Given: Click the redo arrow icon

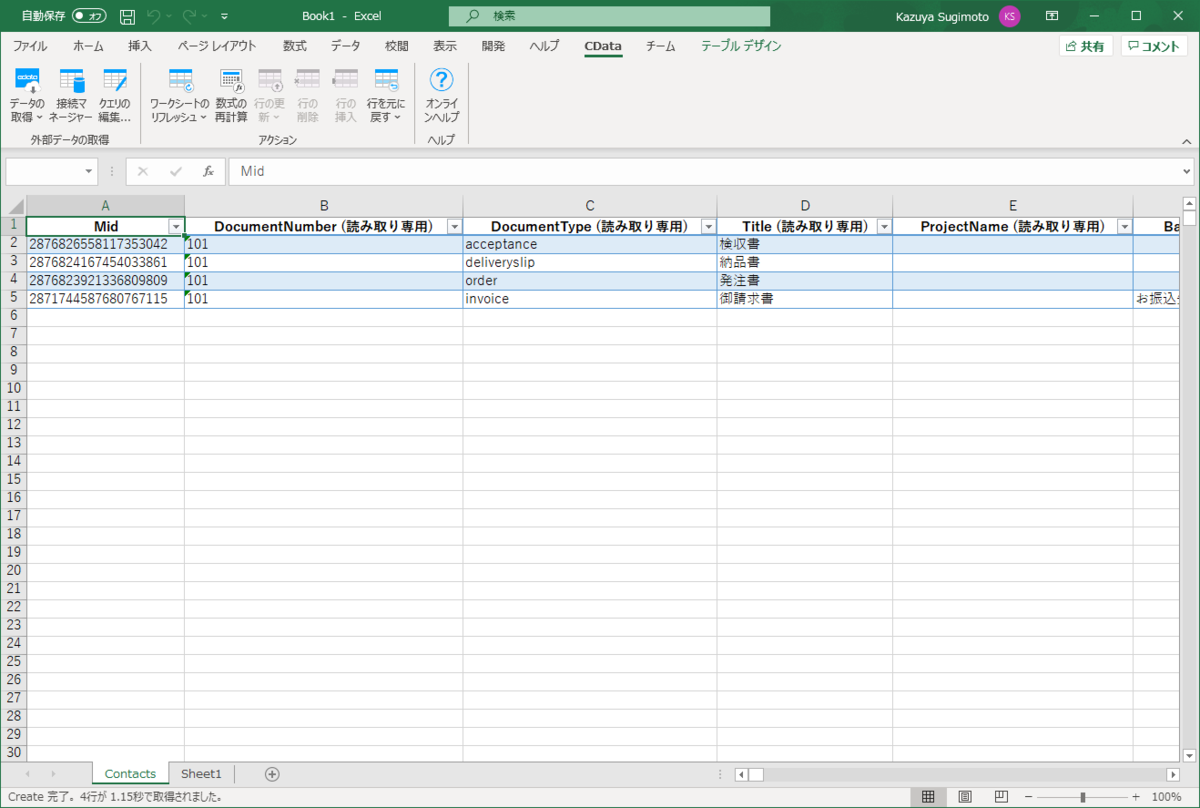Looking at the screenshot, I should click(x=189, y=16).
